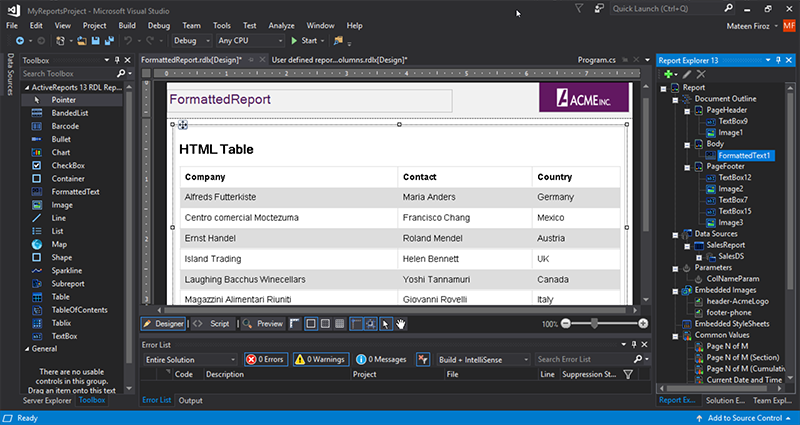800x425 pixels.
Task: Toggle the 0 Errors filter
Action: (x=266, y=360)
